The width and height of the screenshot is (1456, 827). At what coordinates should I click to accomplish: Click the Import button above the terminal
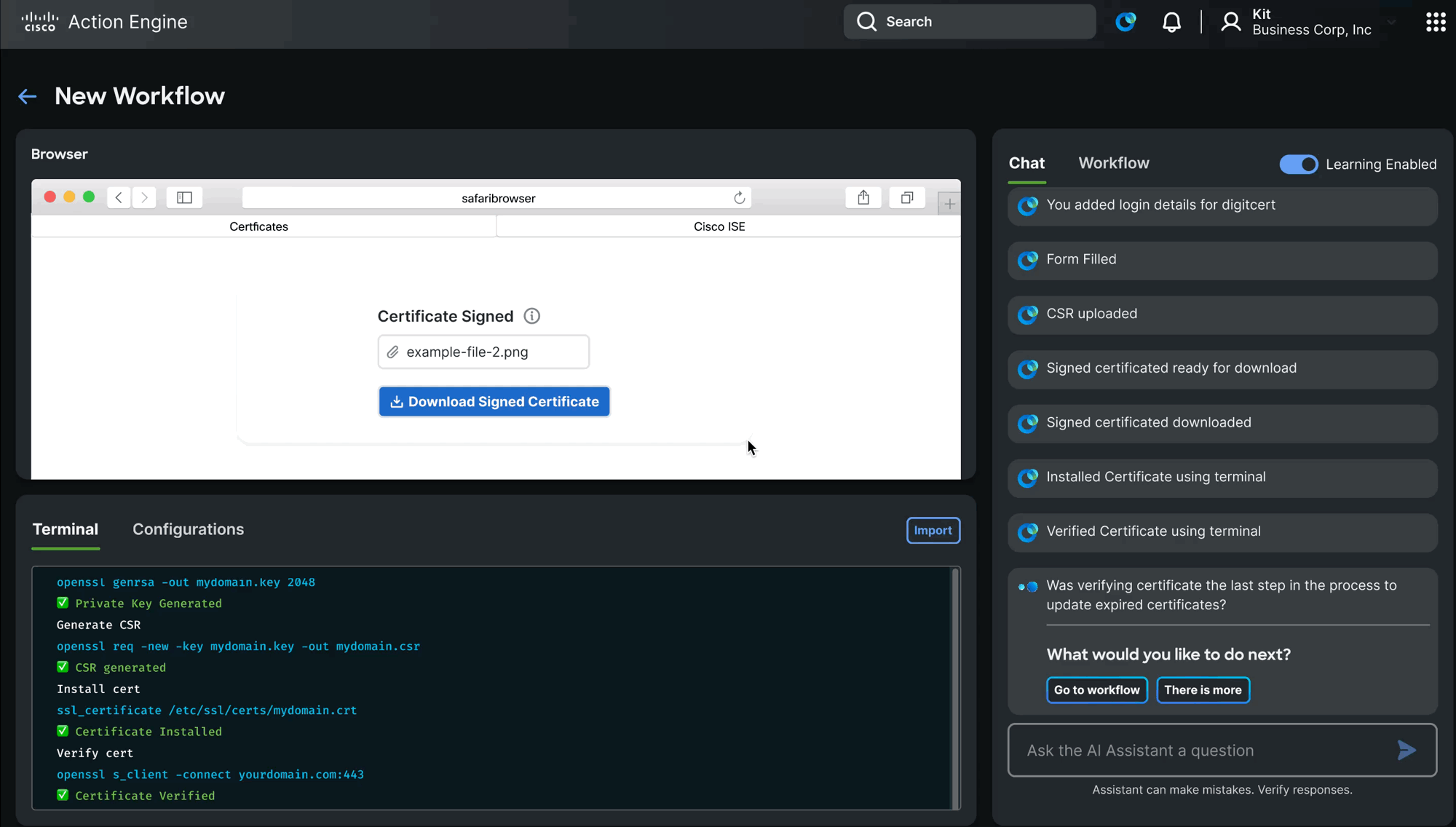coord(933,530)
